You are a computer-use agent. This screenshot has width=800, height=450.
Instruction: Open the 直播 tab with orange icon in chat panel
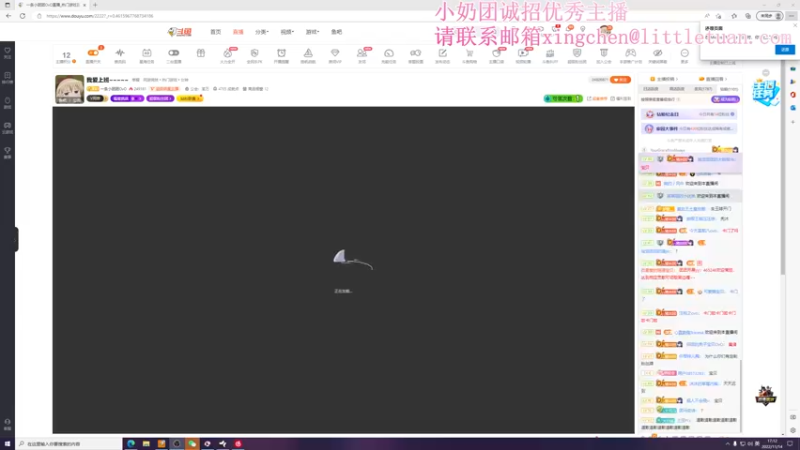712,79
